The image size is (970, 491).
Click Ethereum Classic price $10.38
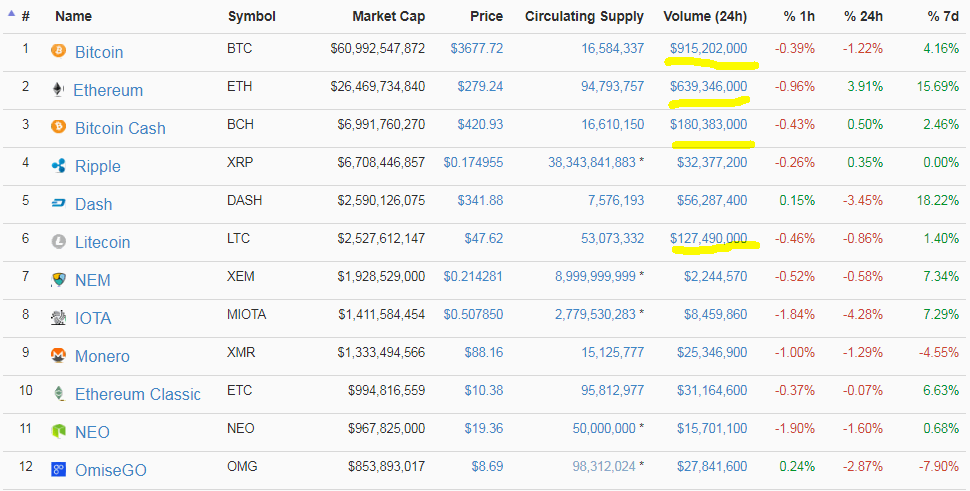[484, 391]
